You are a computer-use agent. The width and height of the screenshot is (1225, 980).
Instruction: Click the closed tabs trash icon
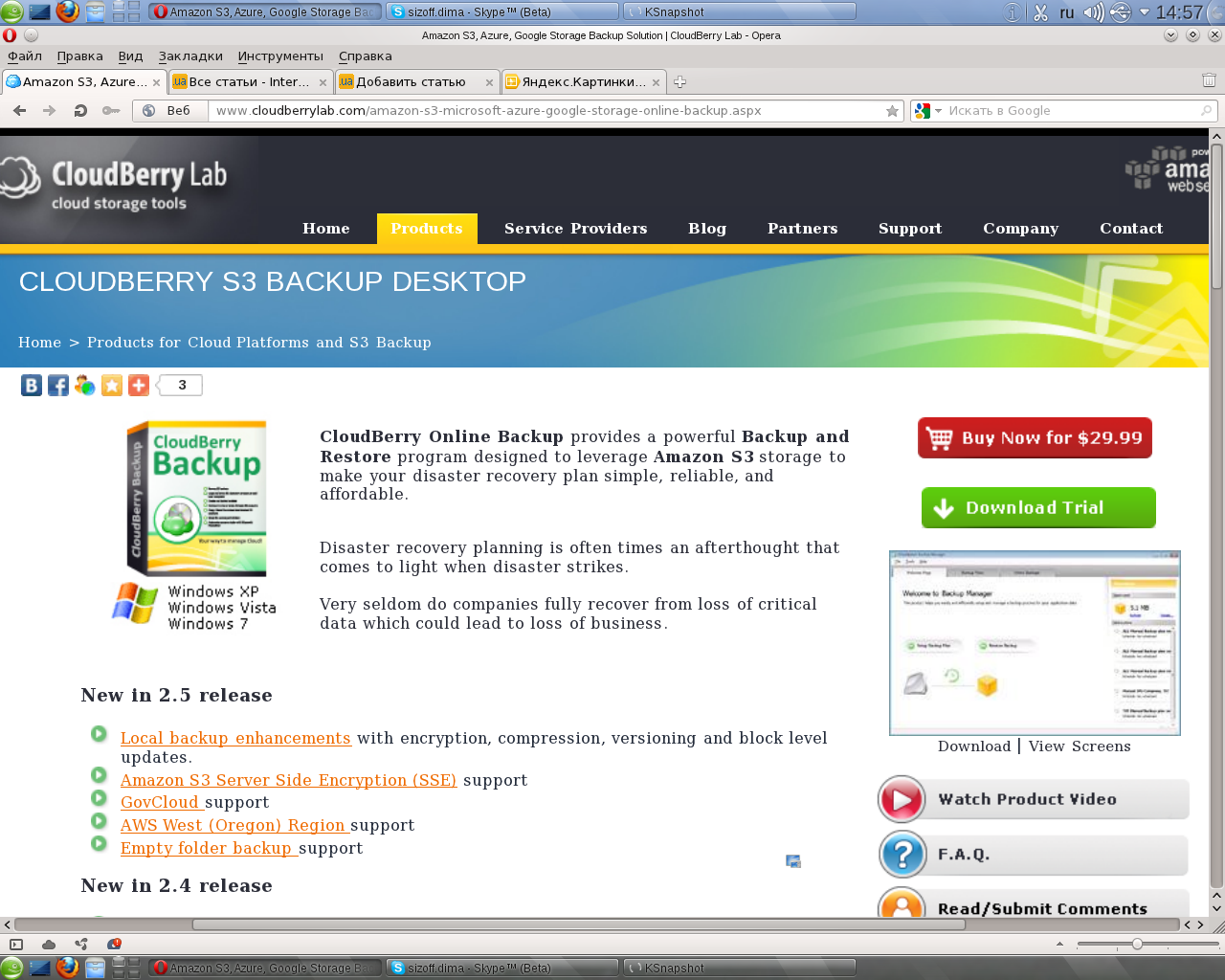pyautogui.click(x=1209, y=81)
